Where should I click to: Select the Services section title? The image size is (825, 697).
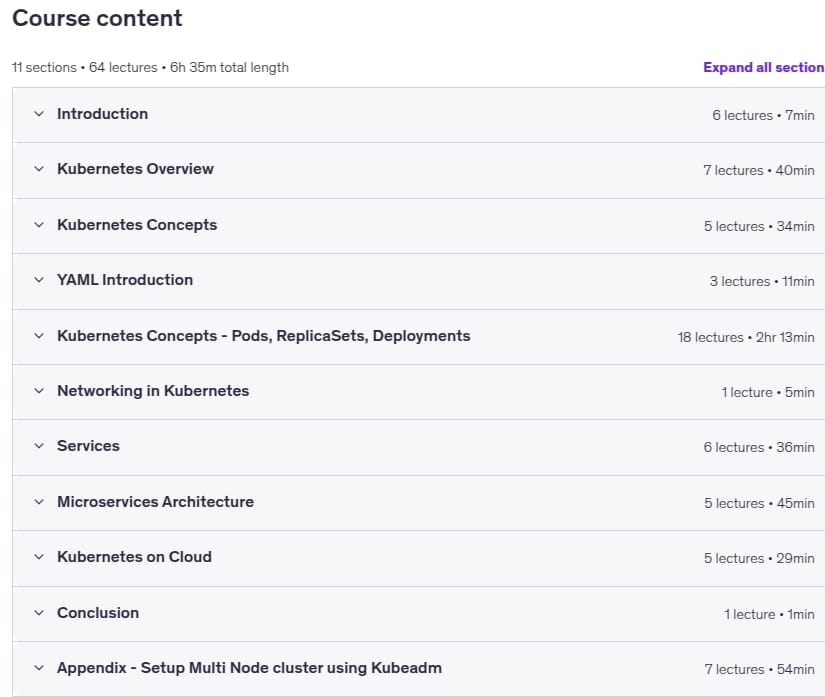point(88,446)
